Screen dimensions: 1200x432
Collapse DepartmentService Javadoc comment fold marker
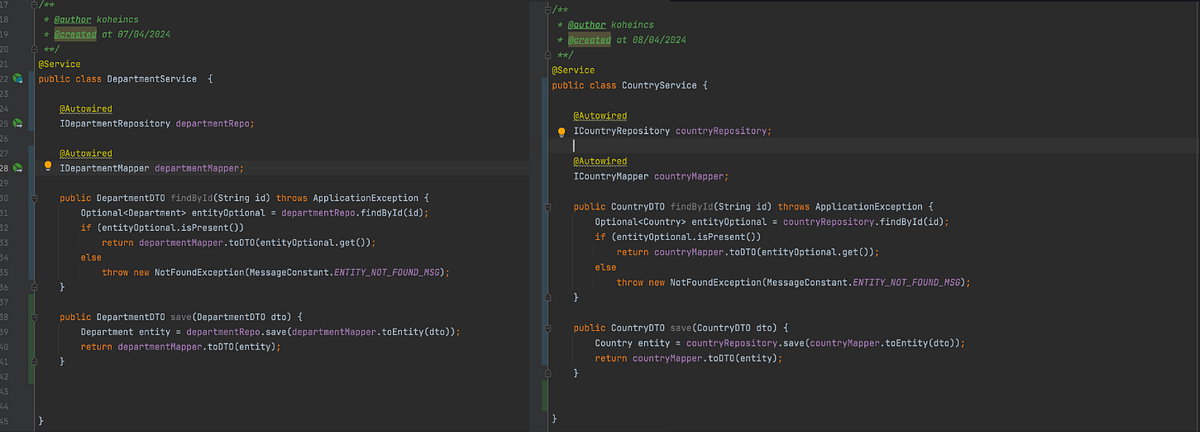click(34, 5)
